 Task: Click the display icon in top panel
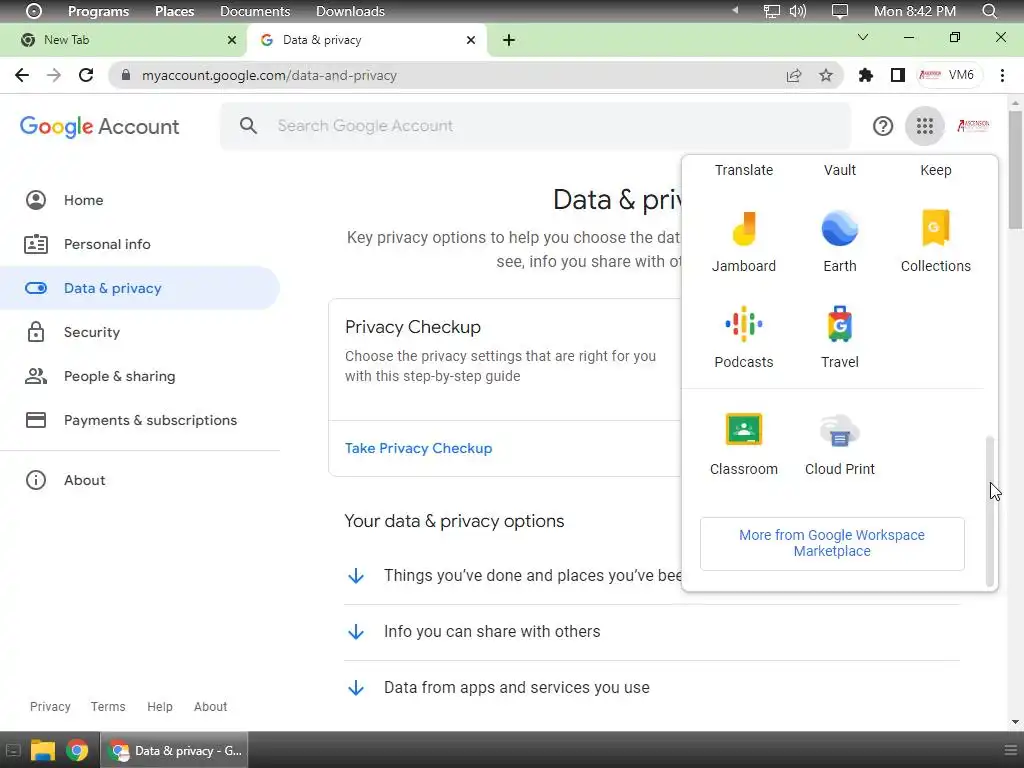click(839, 11)
